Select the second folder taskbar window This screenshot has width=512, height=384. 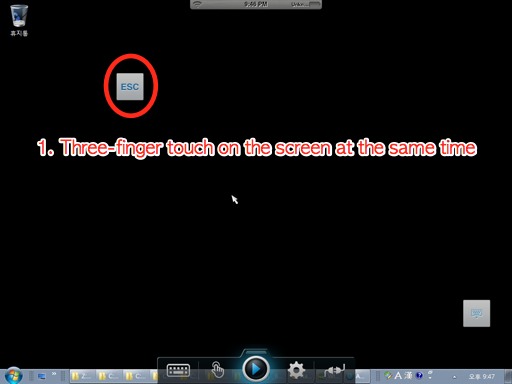point(109,376)
